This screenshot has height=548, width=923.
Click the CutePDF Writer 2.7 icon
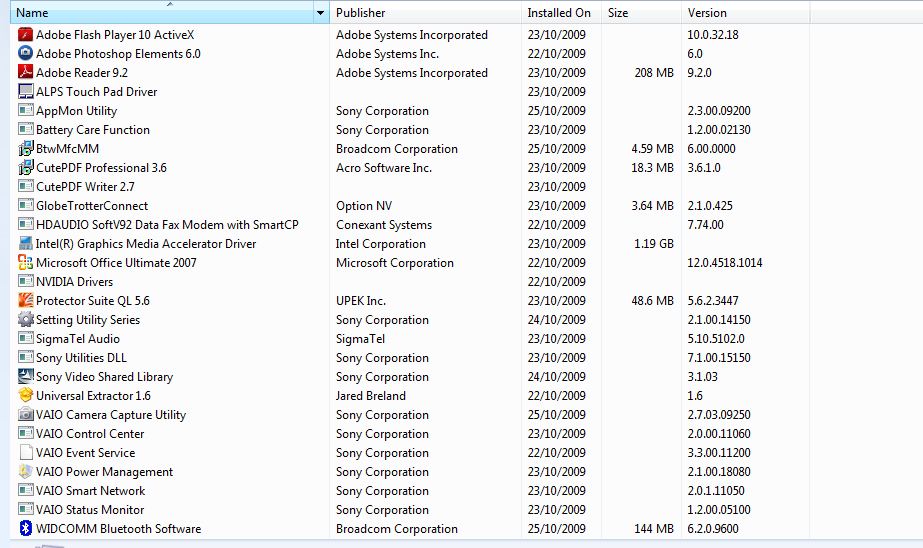(x=25, y=187)
